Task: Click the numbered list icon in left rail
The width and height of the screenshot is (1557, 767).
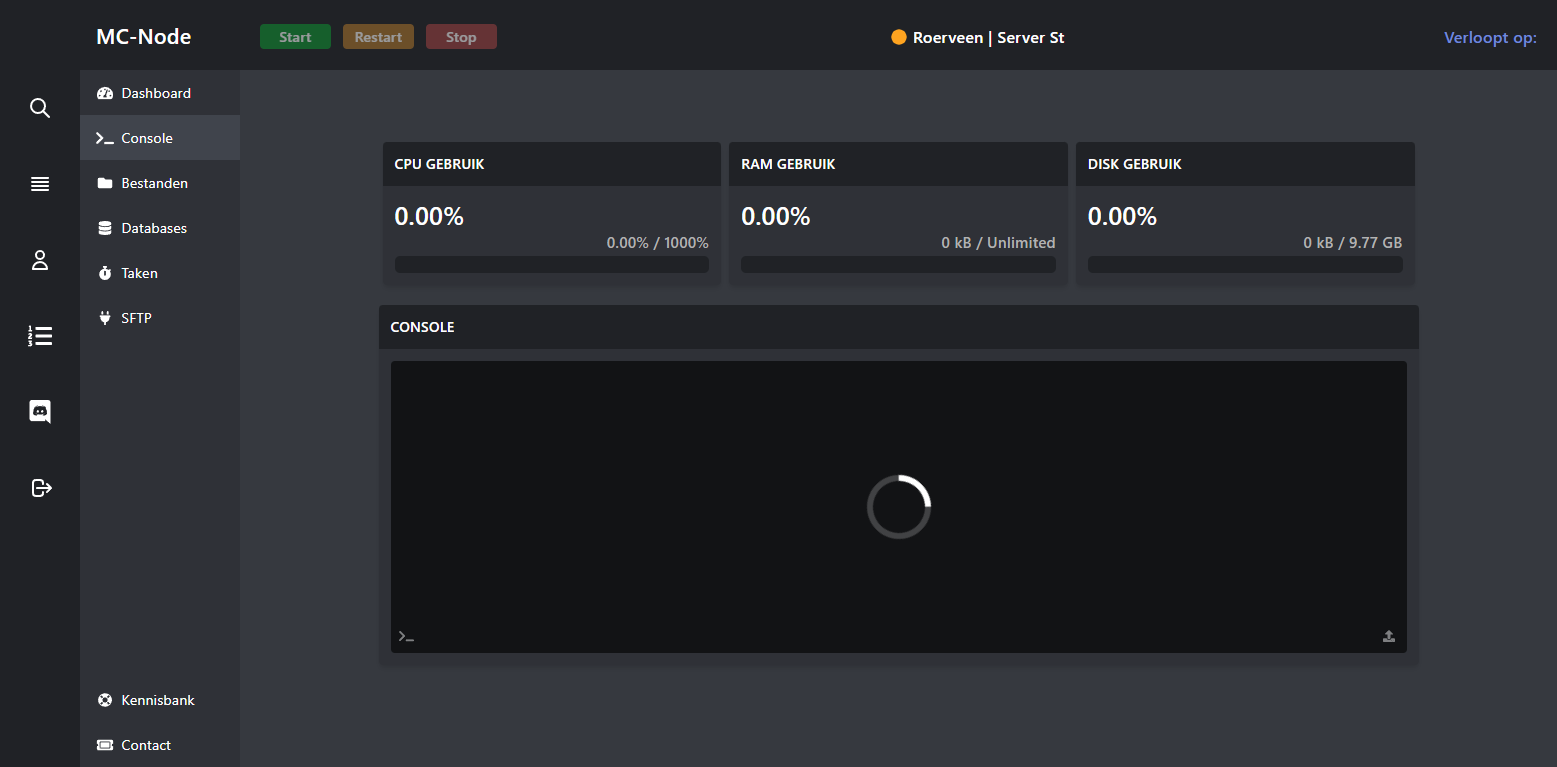Action: [40, 336]
